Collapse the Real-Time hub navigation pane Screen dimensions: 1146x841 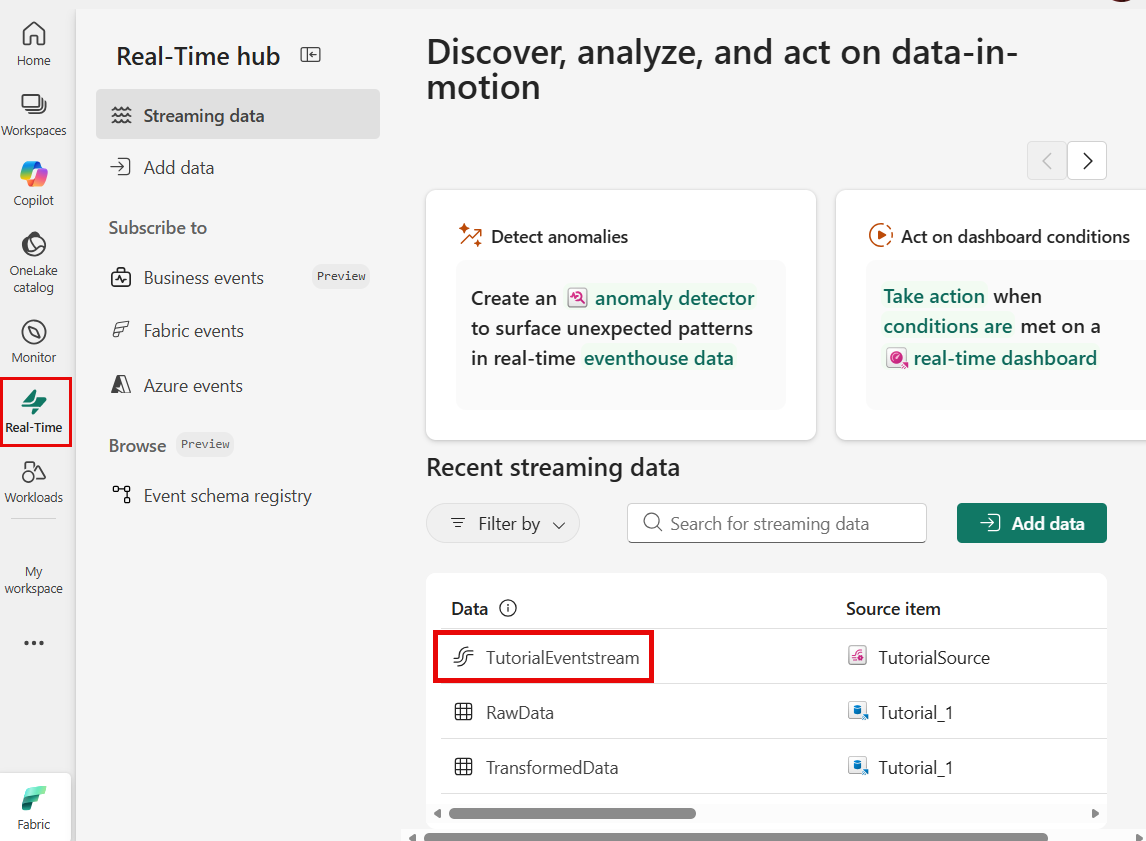(x=311, y=55)
